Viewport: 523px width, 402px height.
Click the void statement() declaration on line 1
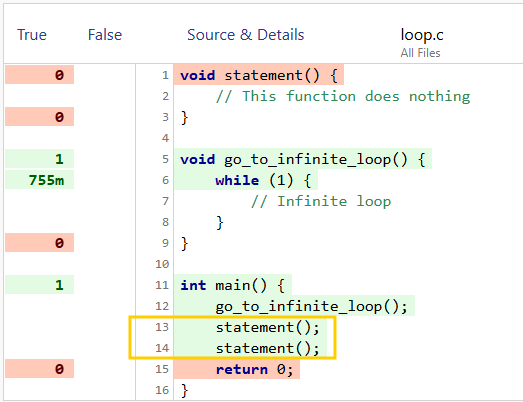[x=259, y=75]
